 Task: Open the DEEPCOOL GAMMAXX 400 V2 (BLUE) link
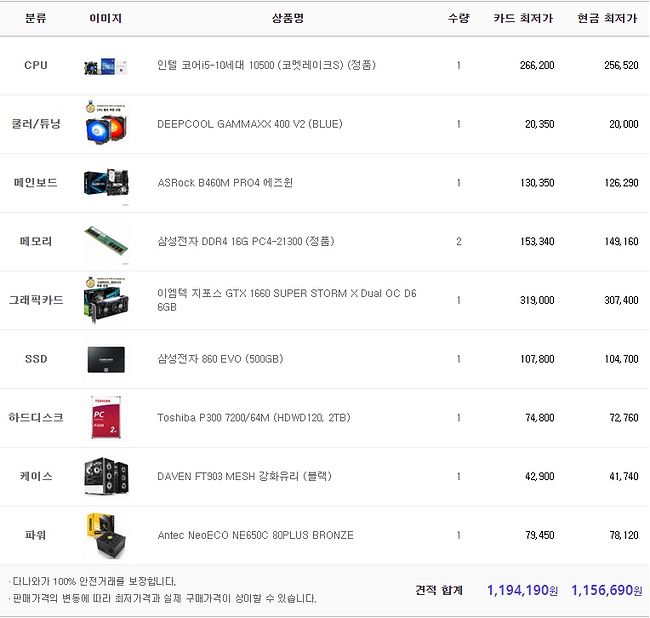(x=250, y=124)
